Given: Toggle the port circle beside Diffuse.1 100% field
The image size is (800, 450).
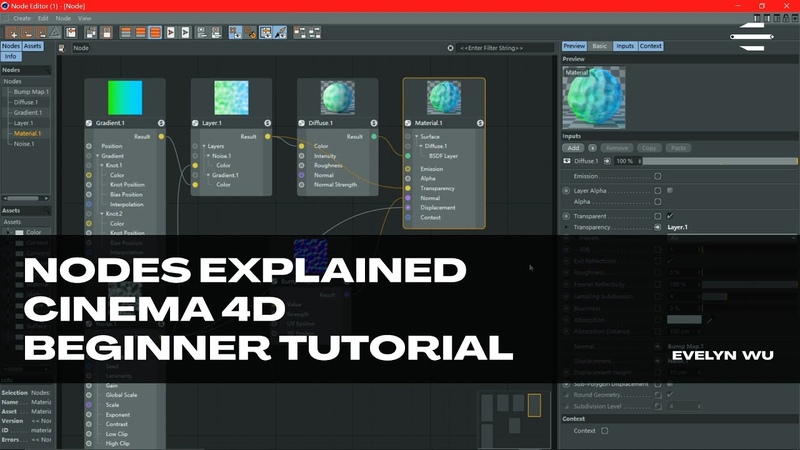Looking at the screenshot, I should [x=607, y=161].
